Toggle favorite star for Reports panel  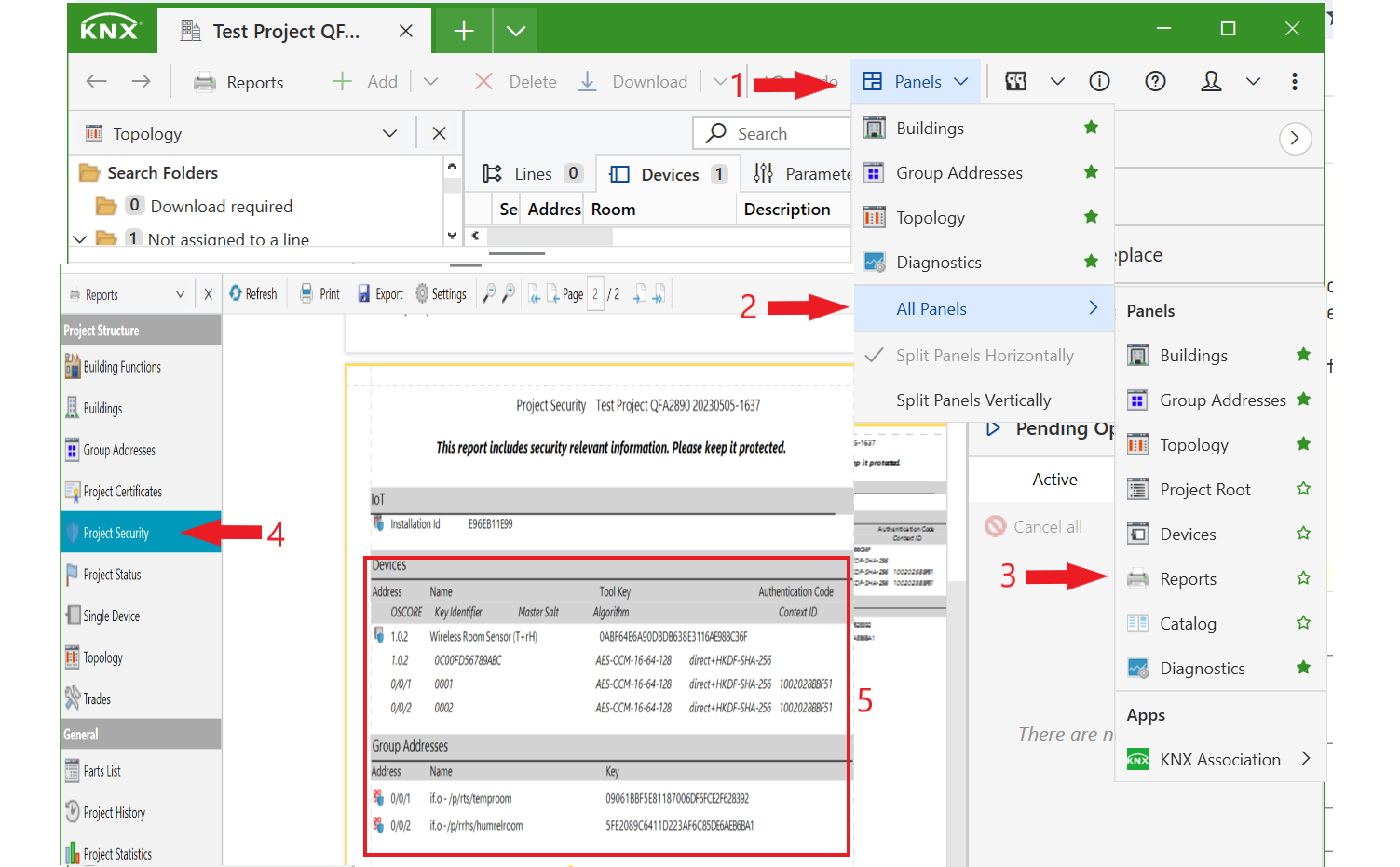pos(1303,578)
